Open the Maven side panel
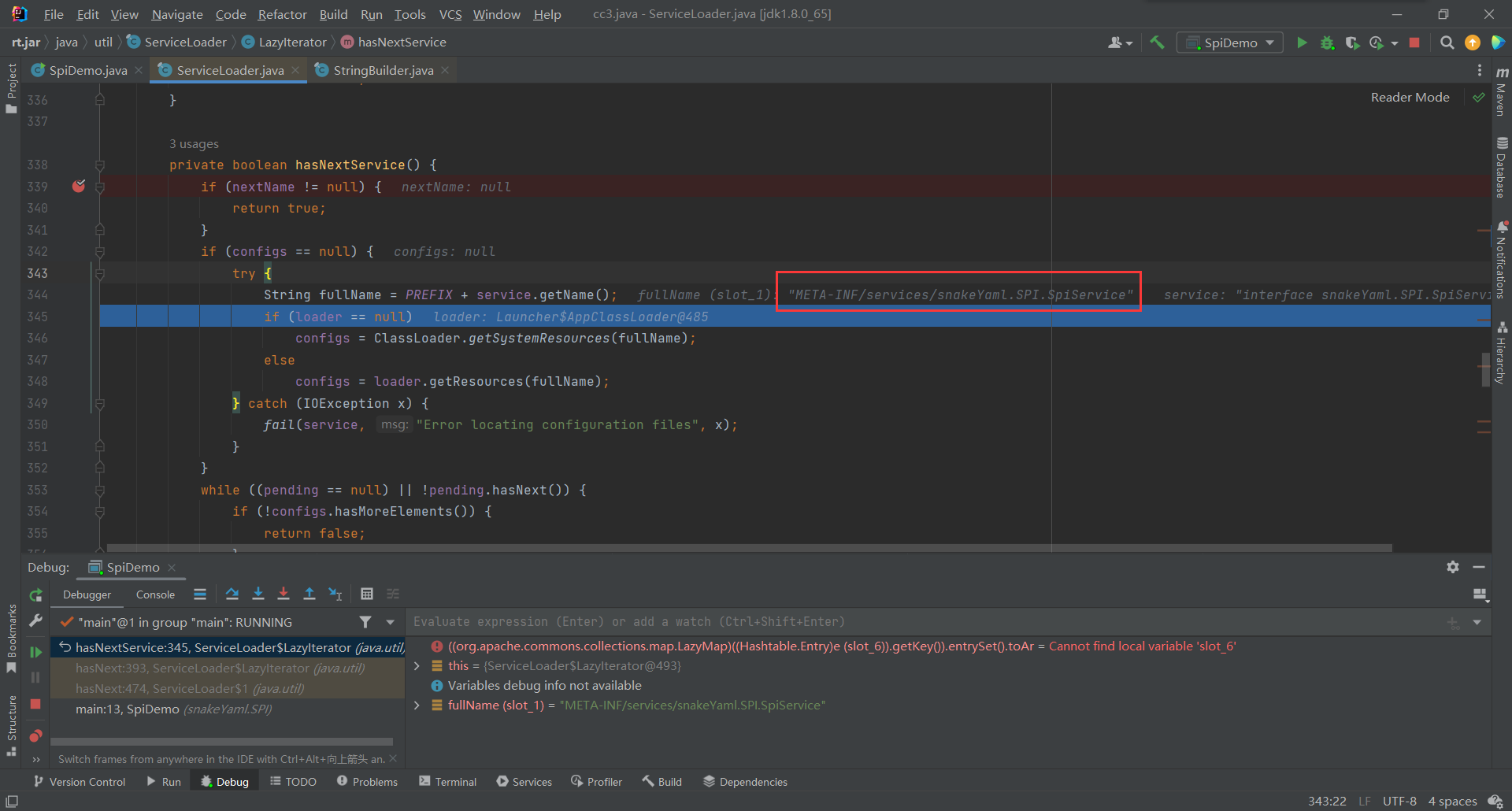 point(1502,91)
